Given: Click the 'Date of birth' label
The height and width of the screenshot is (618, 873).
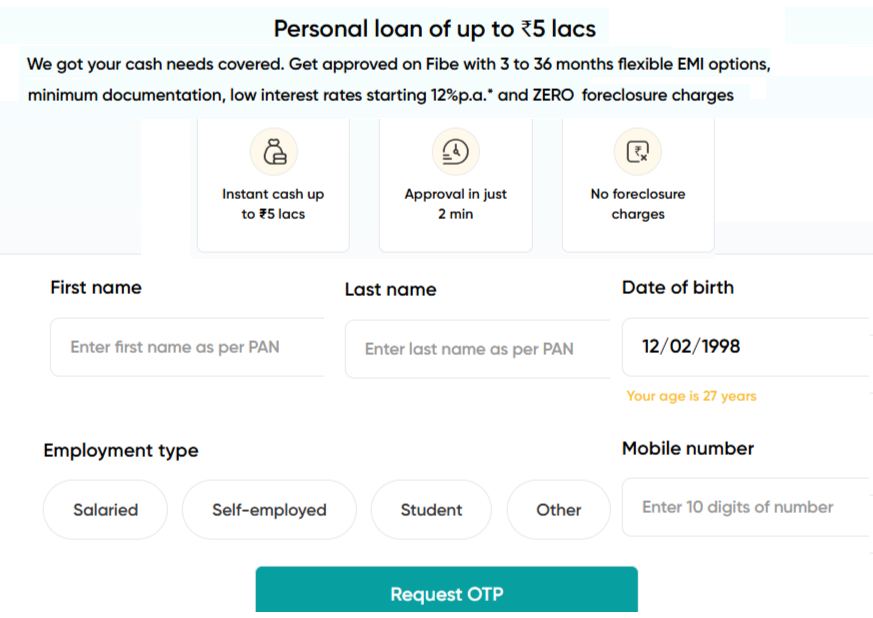Looking at the screenshot, I should [x=678, y=287].
